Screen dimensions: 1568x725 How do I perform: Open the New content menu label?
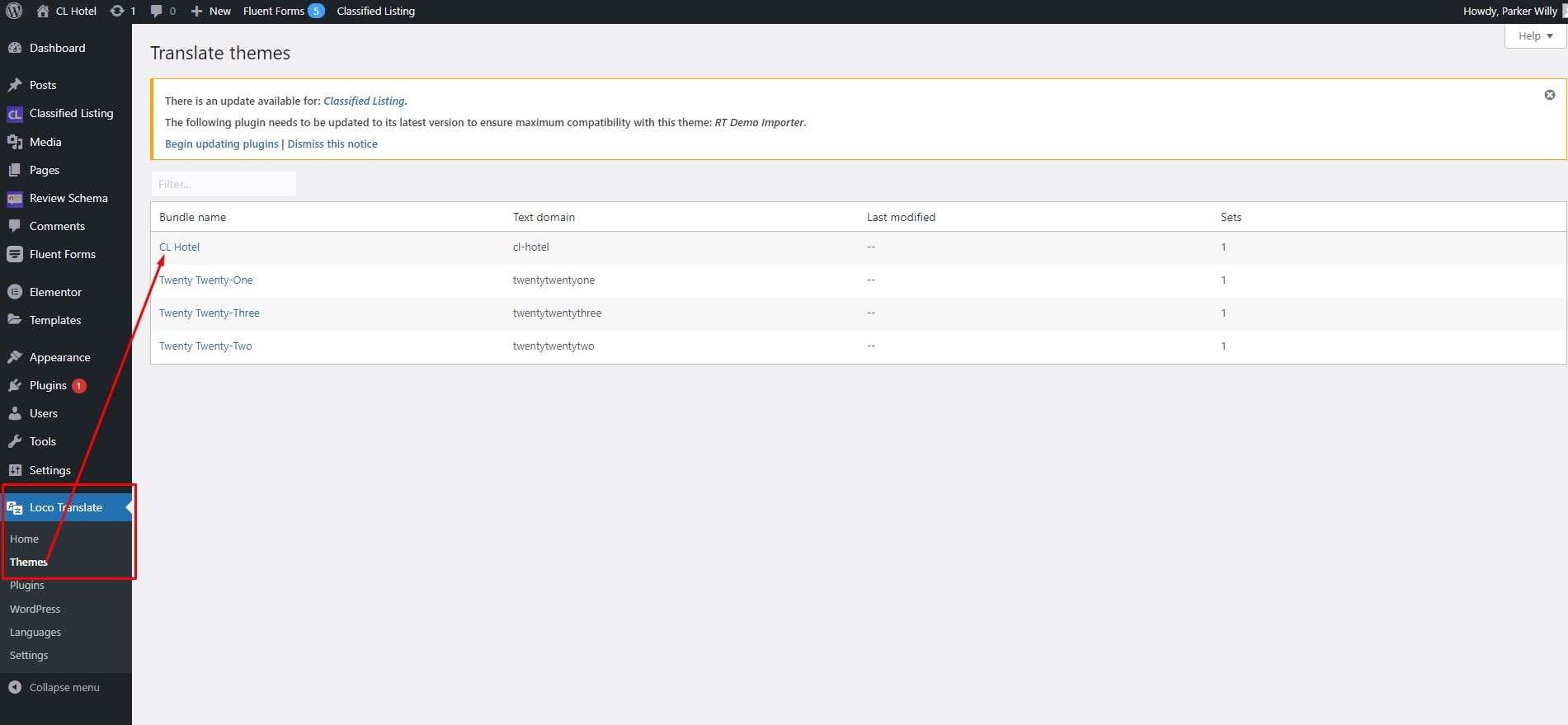[x=220, y=11]
